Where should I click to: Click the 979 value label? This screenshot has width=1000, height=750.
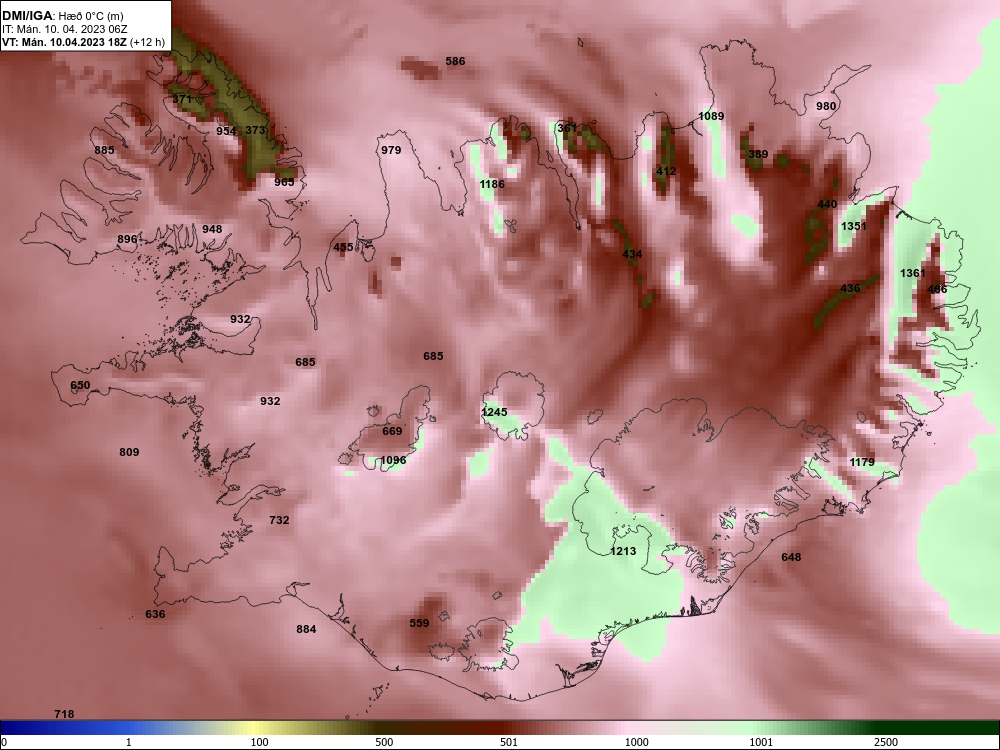392,150
